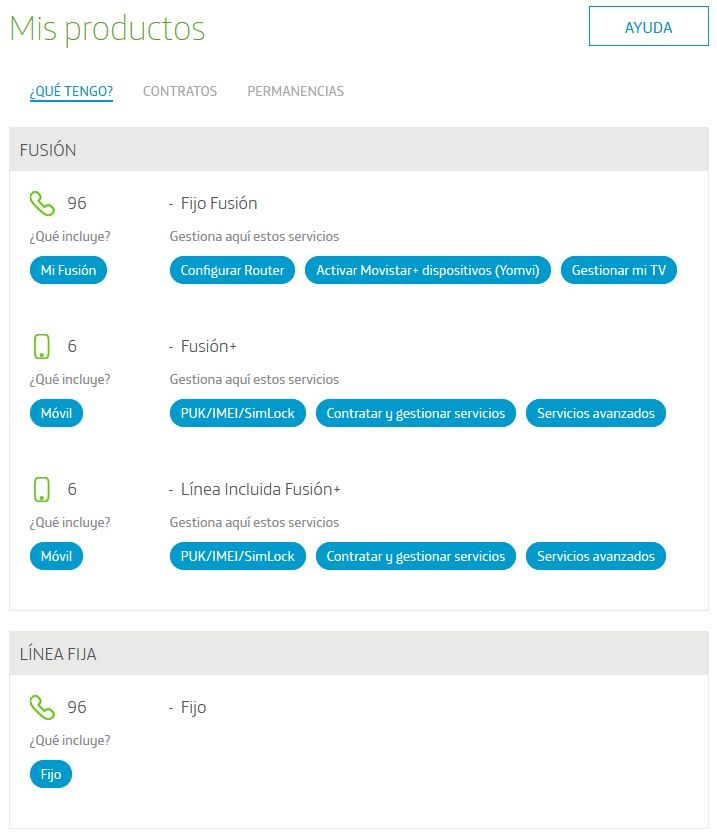Click Contratar y gestionar servicios for Fusión+
This screenshot has width=717, height=838.
416,413
